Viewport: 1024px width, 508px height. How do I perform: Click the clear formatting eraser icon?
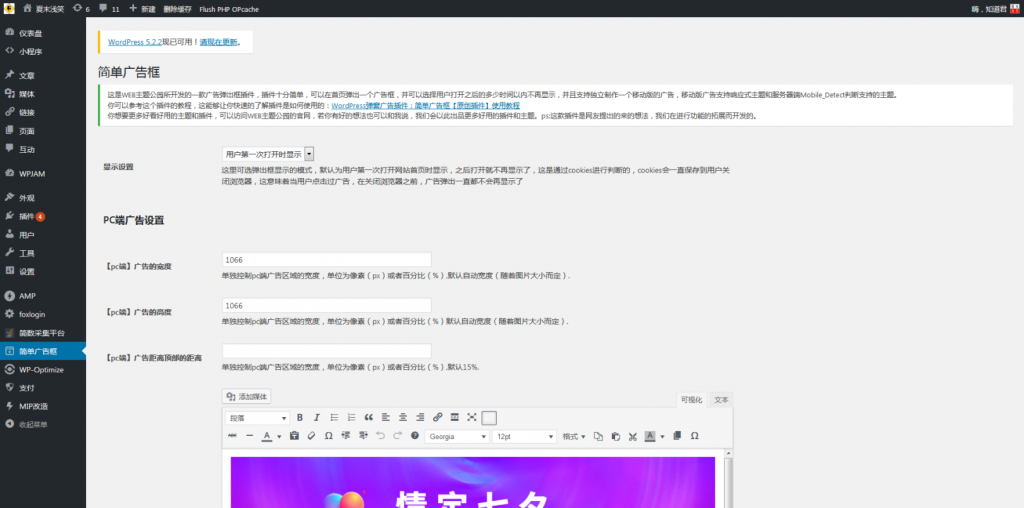311,436
